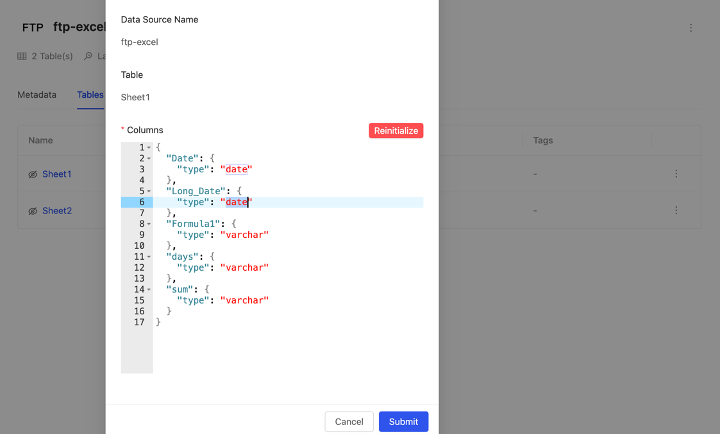The image size is (720, 434).
Task: Submit the column definitions
Action: click(x=403, y=421)
